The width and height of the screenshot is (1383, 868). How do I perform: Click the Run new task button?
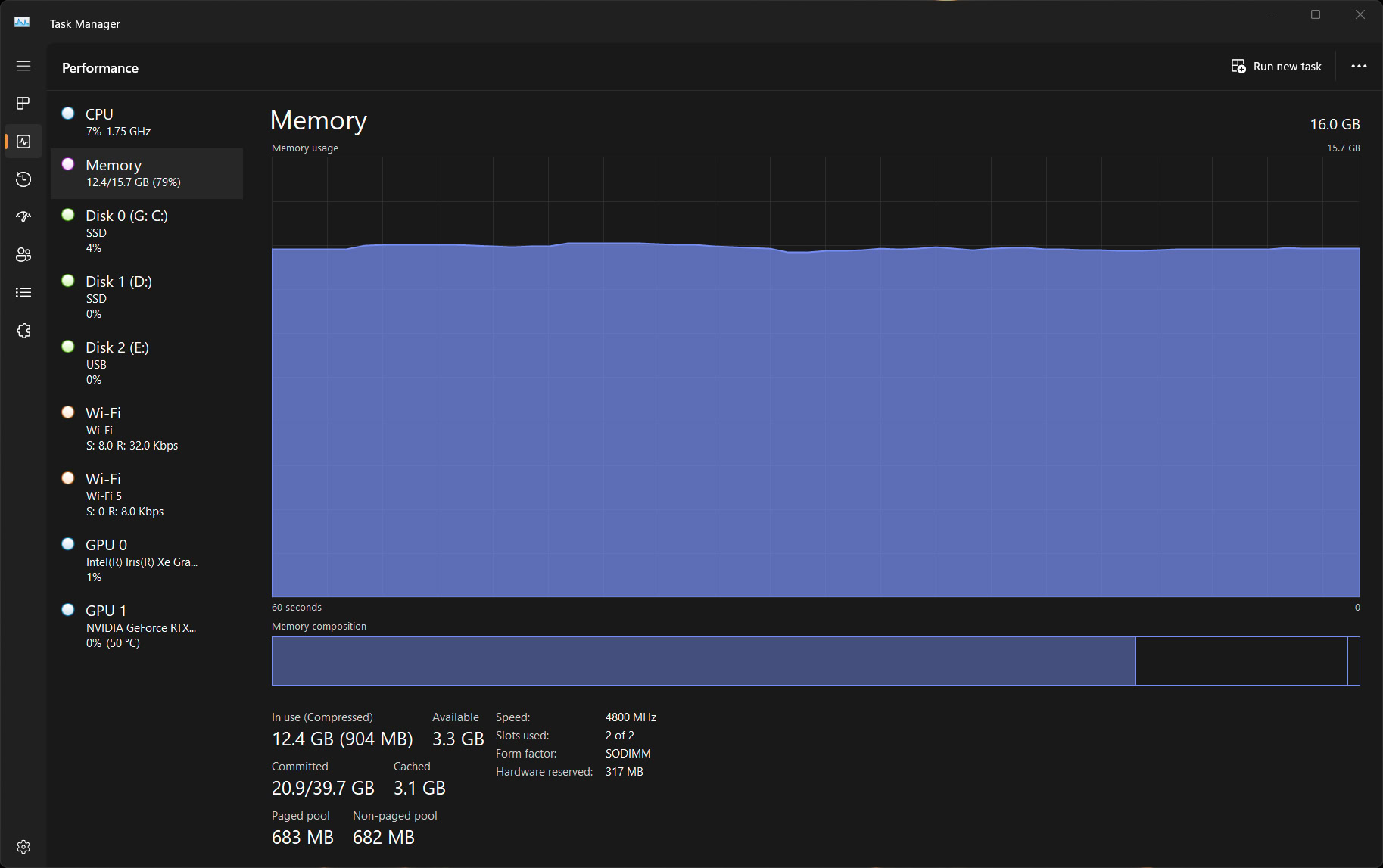point(1276,67)
